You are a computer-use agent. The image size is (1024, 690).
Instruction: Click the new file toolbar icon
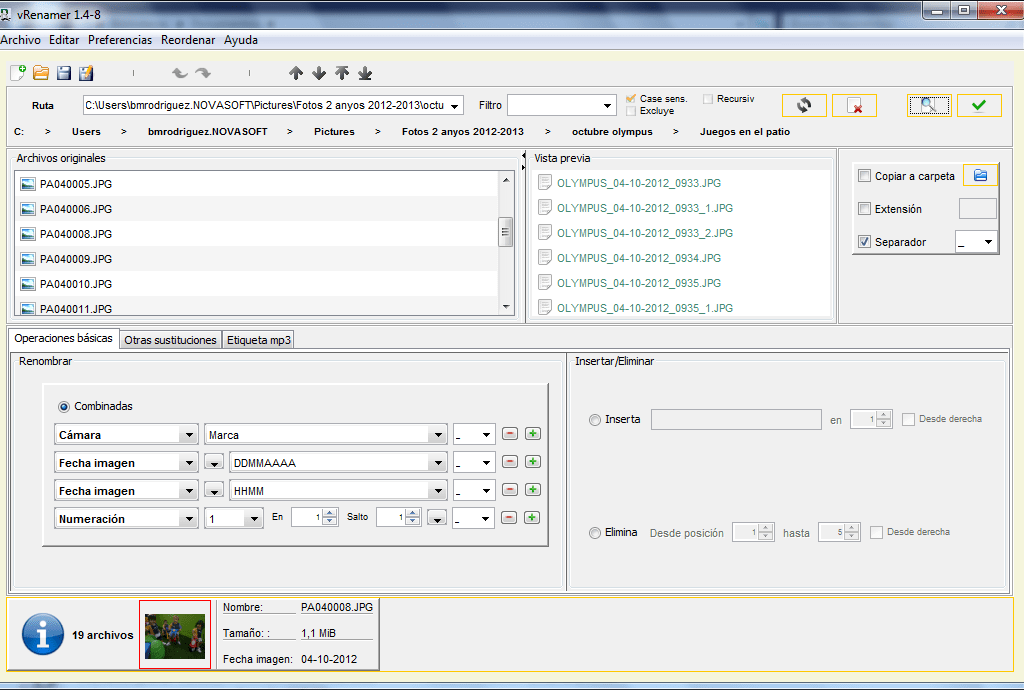(x=17, y=73)
